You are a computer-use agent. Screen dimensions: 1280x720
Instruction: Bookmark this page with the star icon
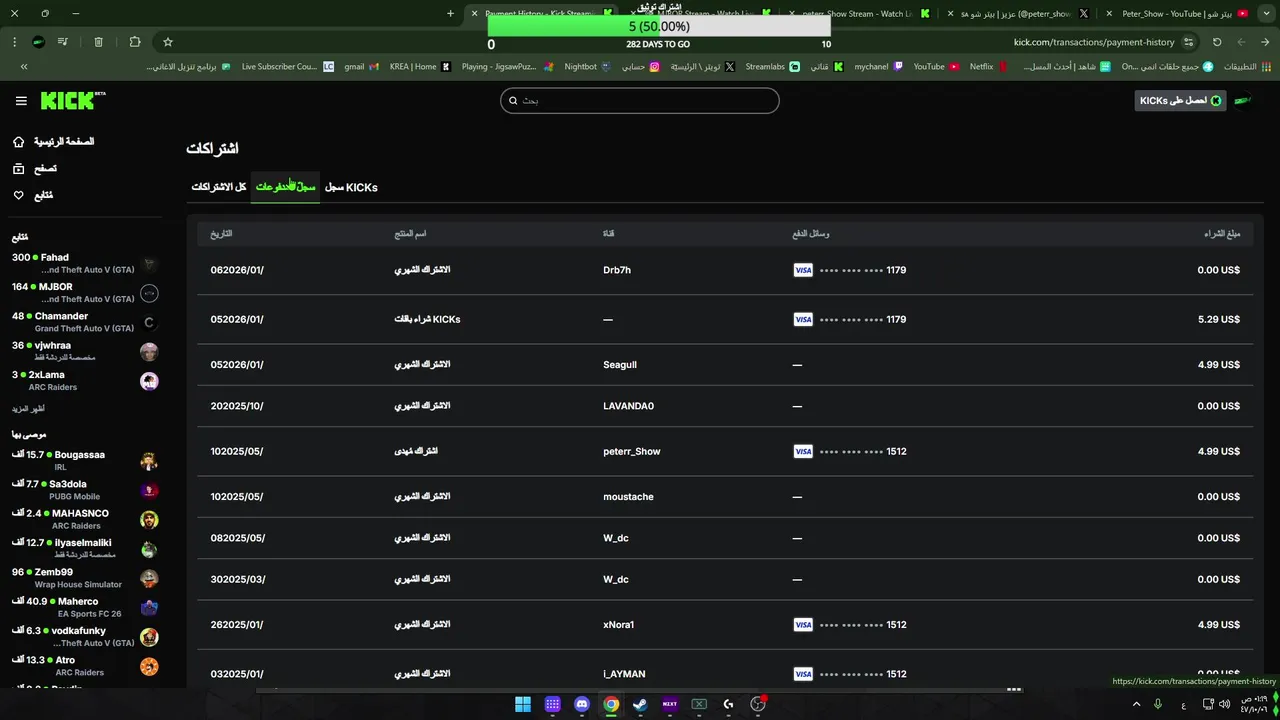click(x=168, y=42)
